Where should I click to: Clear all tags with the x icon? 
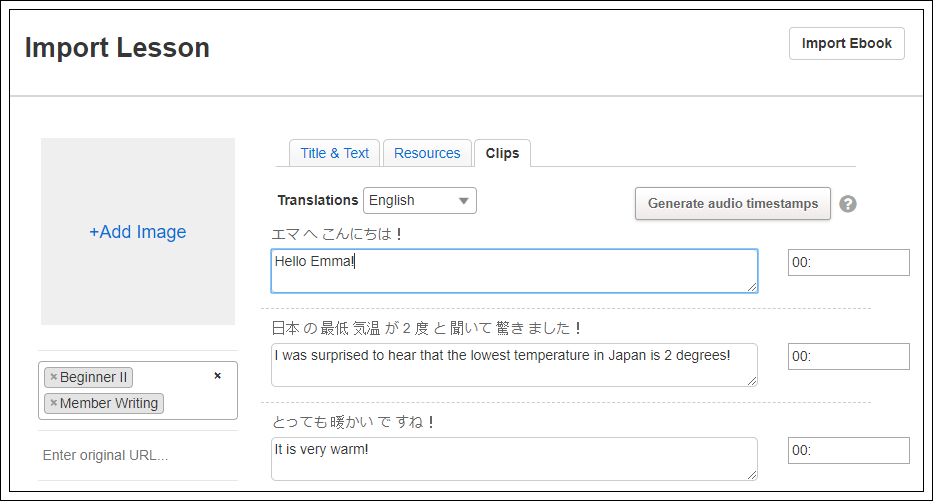tap(218, 376)
